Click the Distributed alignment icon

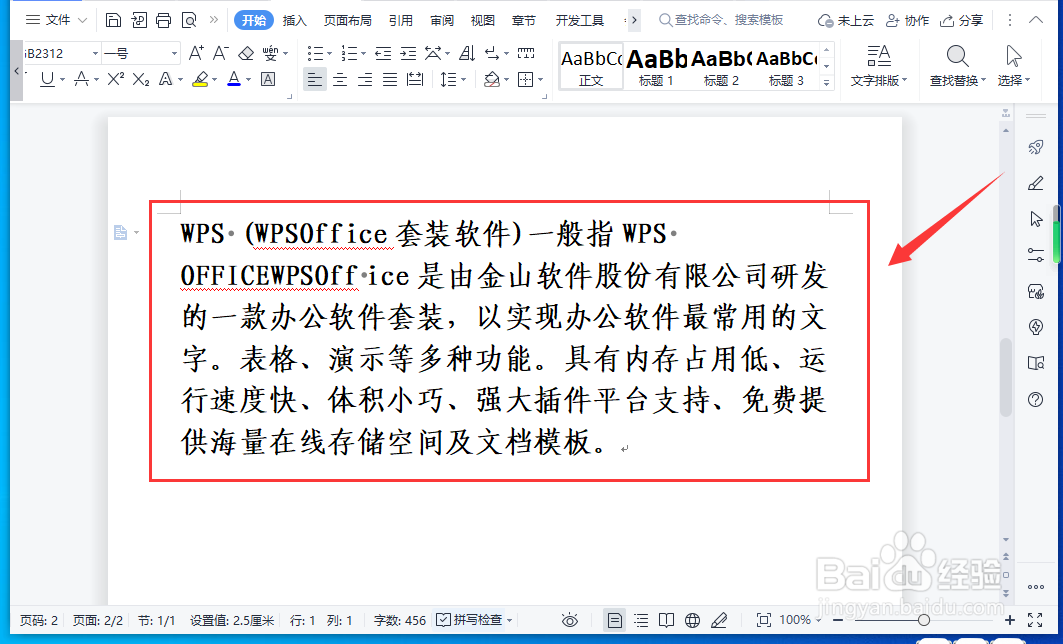click(415, 79)
